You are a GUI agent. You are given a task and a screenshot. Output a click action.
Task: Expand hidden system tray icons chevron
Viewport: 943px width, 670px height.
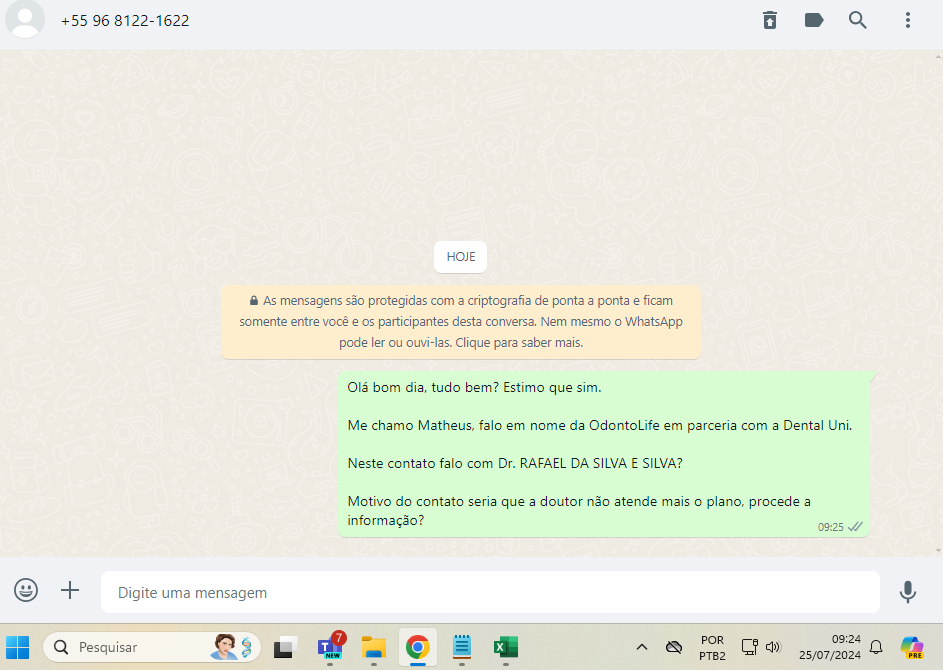coord(642,647)
